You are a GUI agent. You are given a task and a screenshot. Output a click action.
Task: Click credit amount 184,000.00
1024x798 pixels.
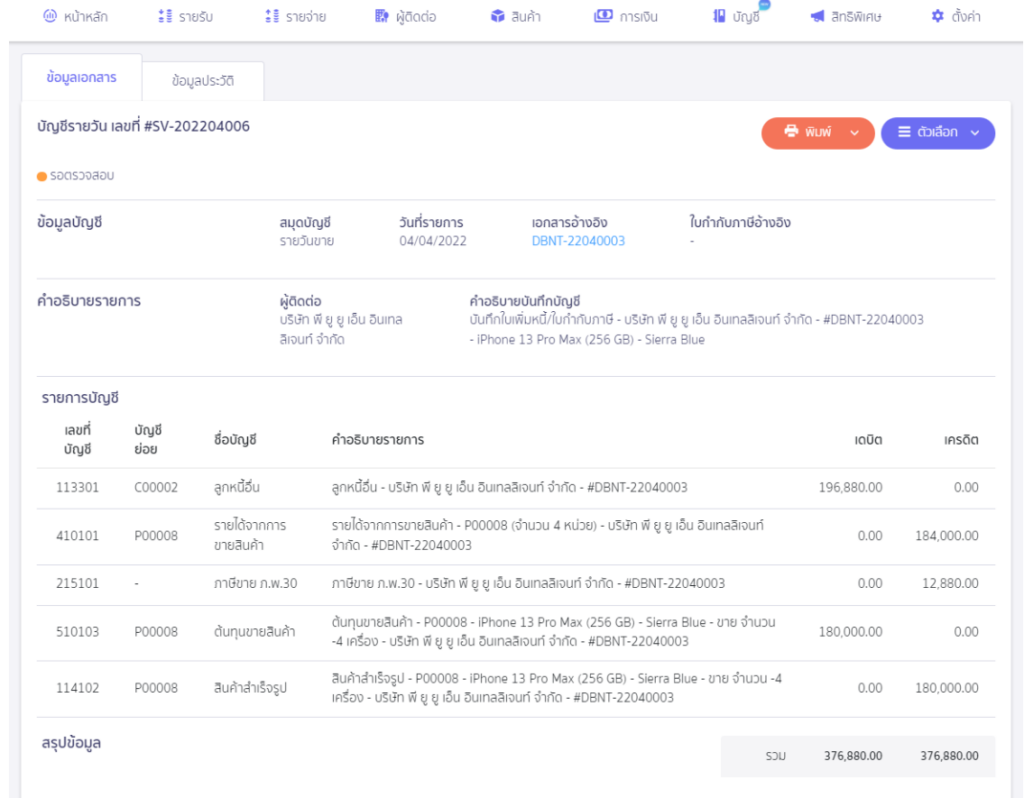tap(947, 535)
